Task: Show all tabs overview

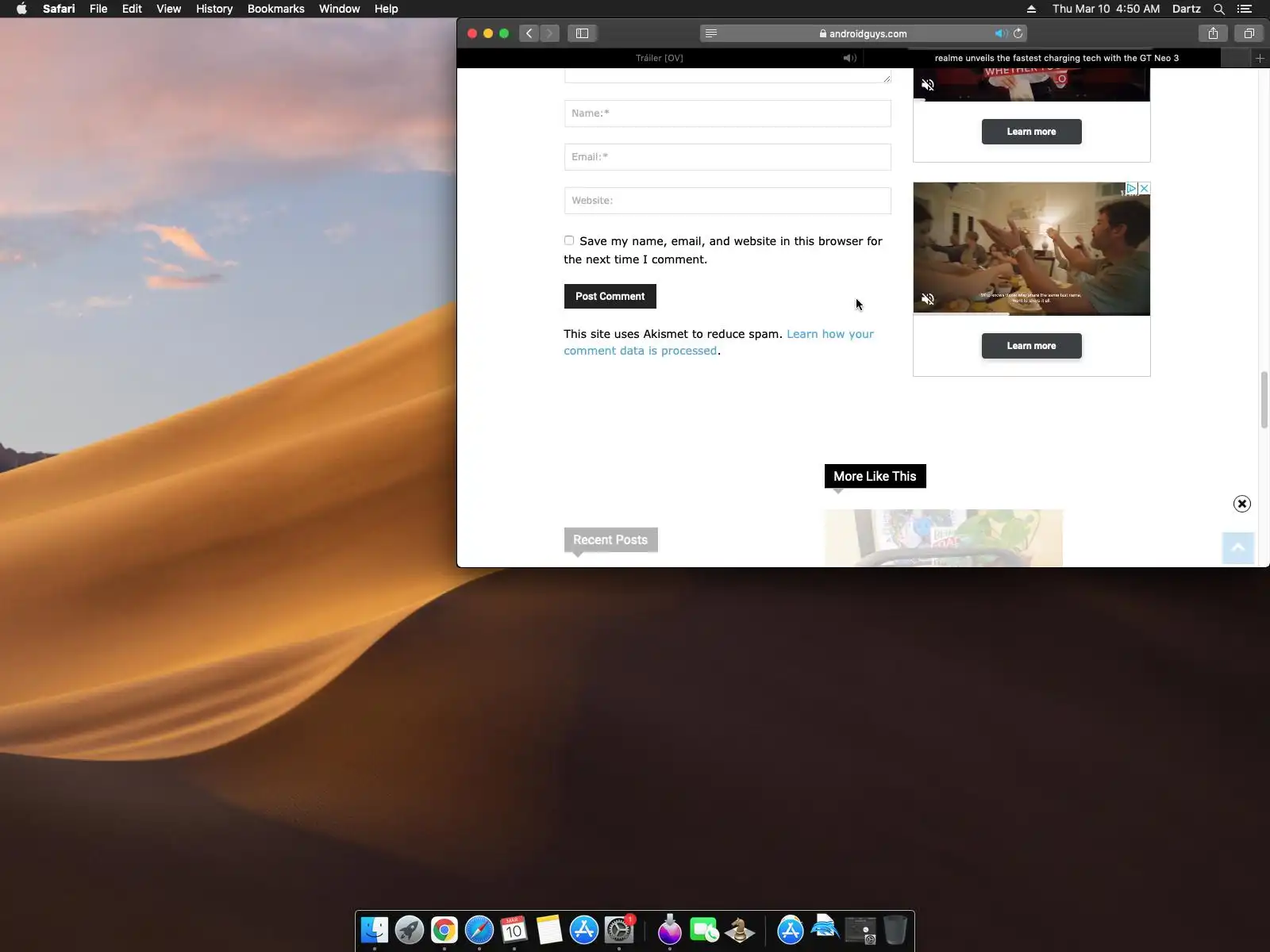Action: coord(1249,33)
